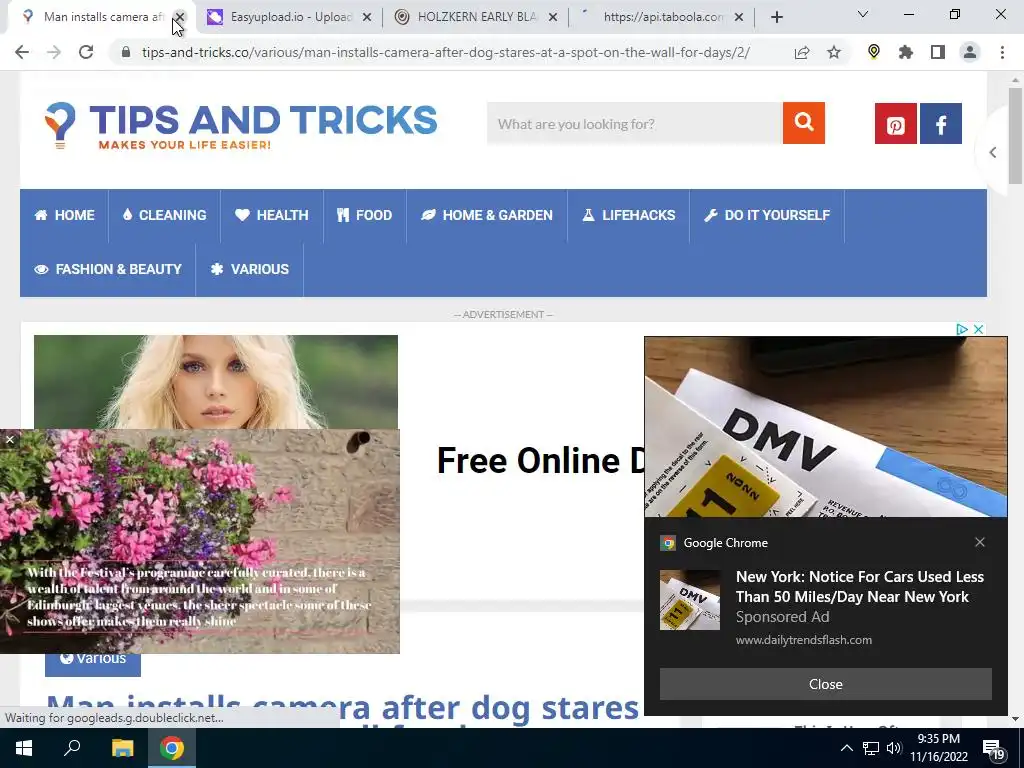Open the CLEANING category
Screen dimensions: 1024x768
tap(165, 215)
